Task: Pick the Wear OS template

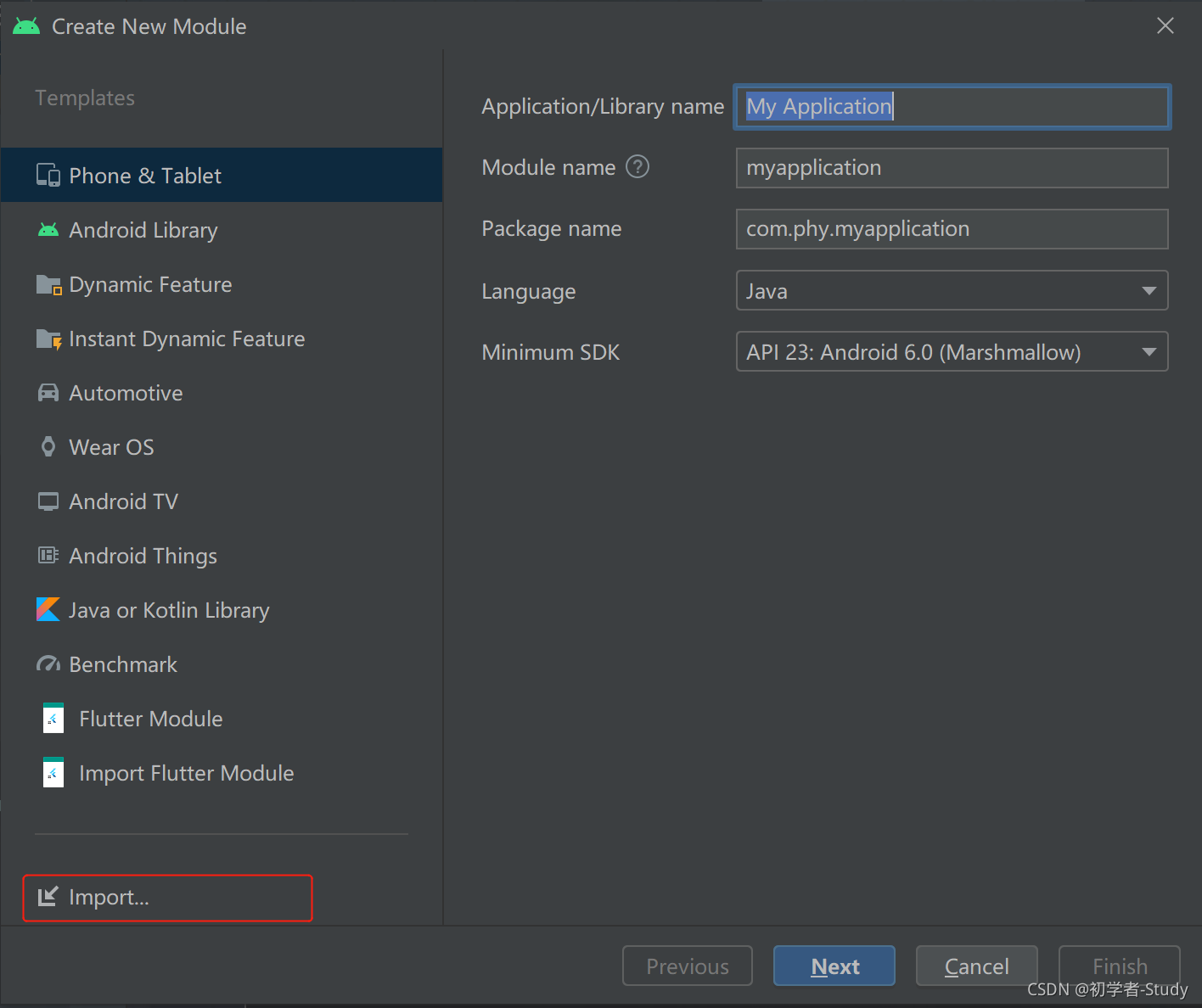Action: 222,446
